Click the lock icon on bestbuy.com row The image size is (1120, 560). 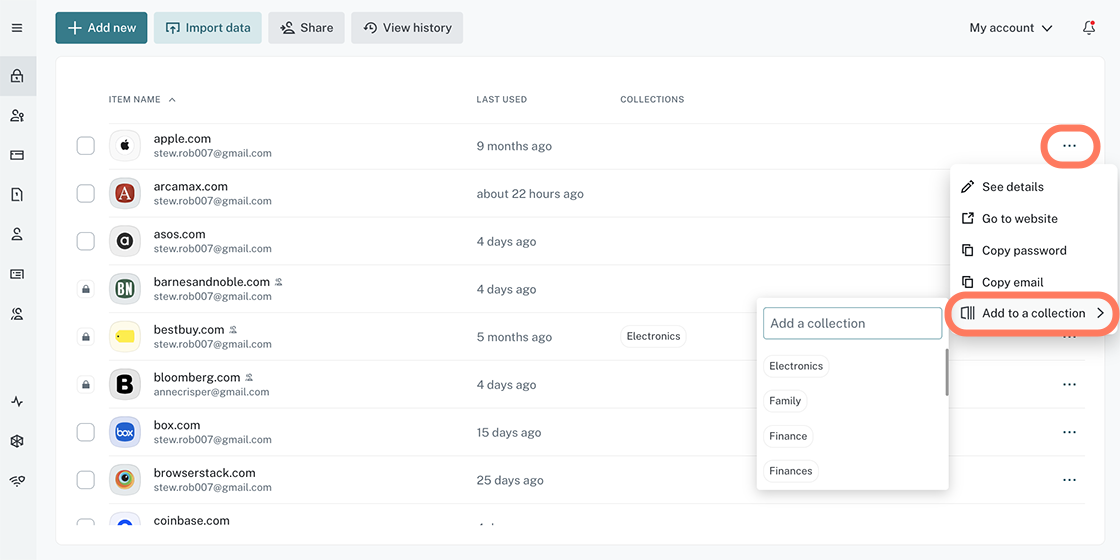[x=86, y=337]
